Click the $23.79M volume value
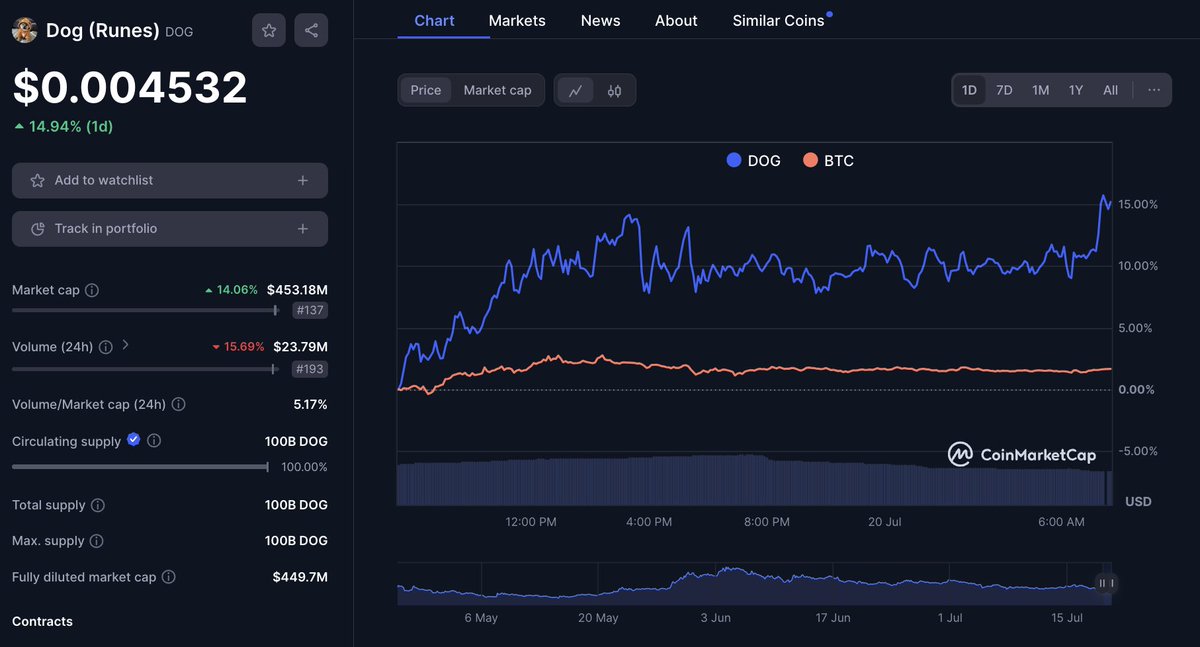 point(300,347)
